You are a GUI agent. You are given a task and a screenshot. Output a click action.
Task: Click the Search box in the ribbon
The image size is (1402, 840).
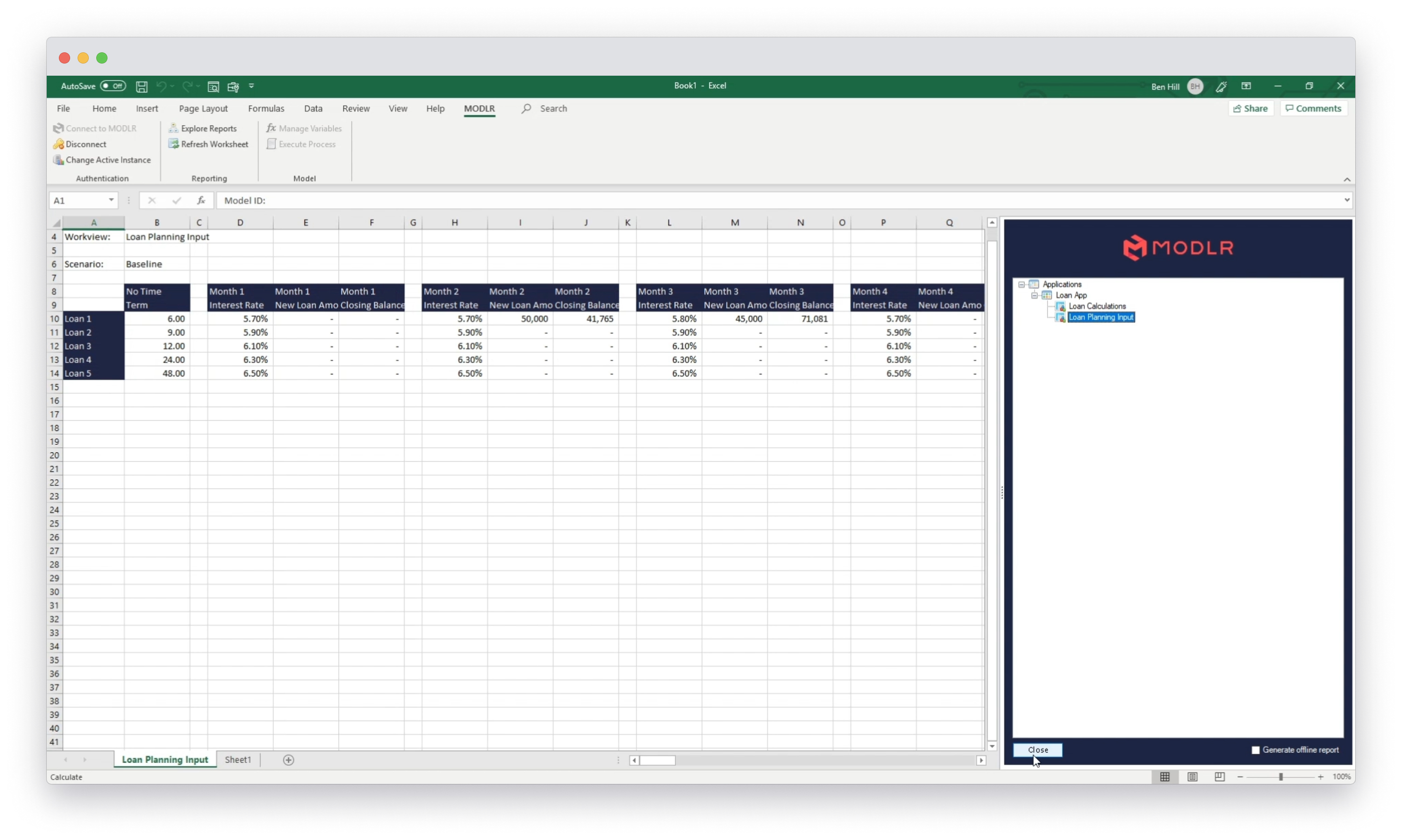click(544, 109)
